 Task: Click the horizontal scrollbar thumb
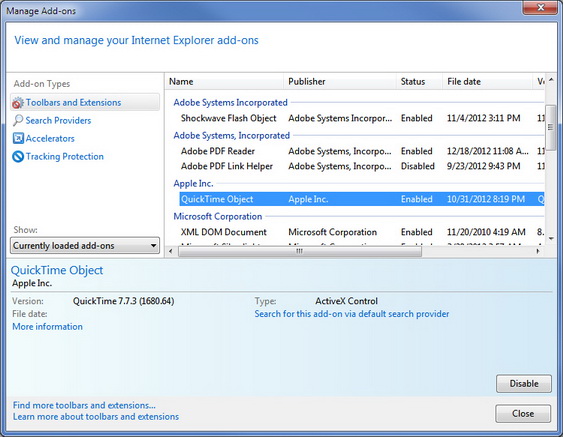[300, 251]
